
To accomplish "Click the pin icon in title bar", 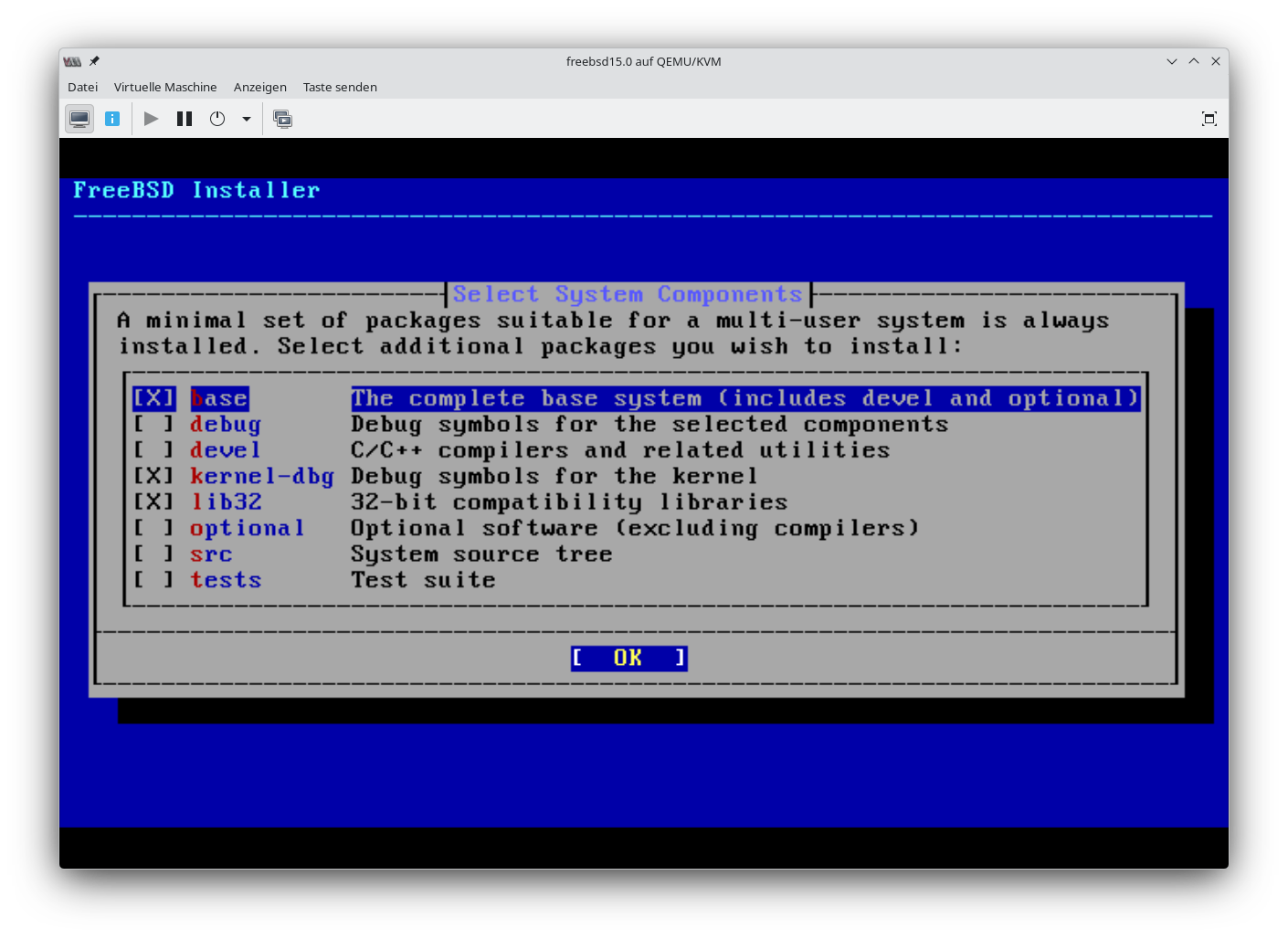I will pyautogui.click(x=94, y=61).
